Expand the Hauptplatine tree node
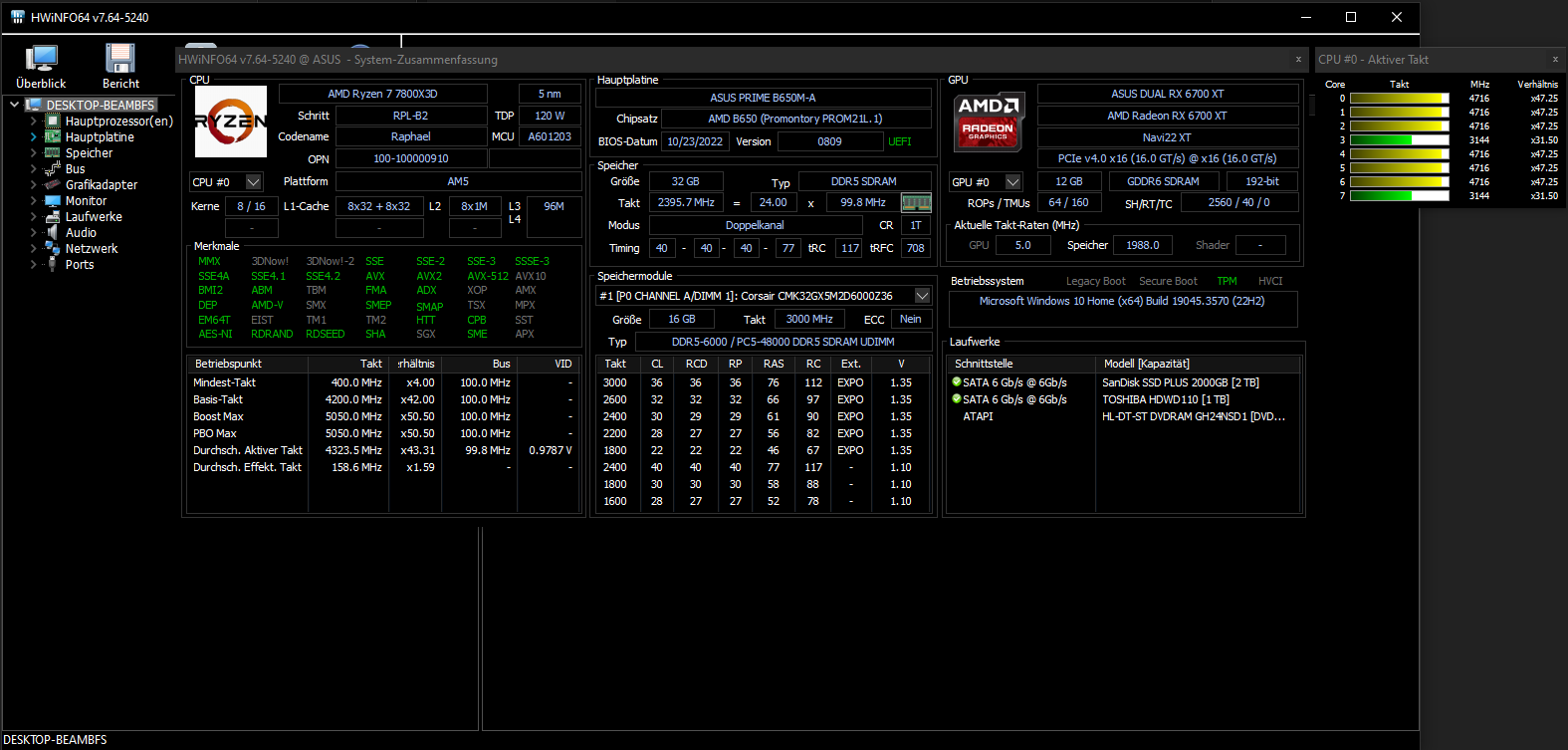The image size is (1568, 750). point(33,137)
